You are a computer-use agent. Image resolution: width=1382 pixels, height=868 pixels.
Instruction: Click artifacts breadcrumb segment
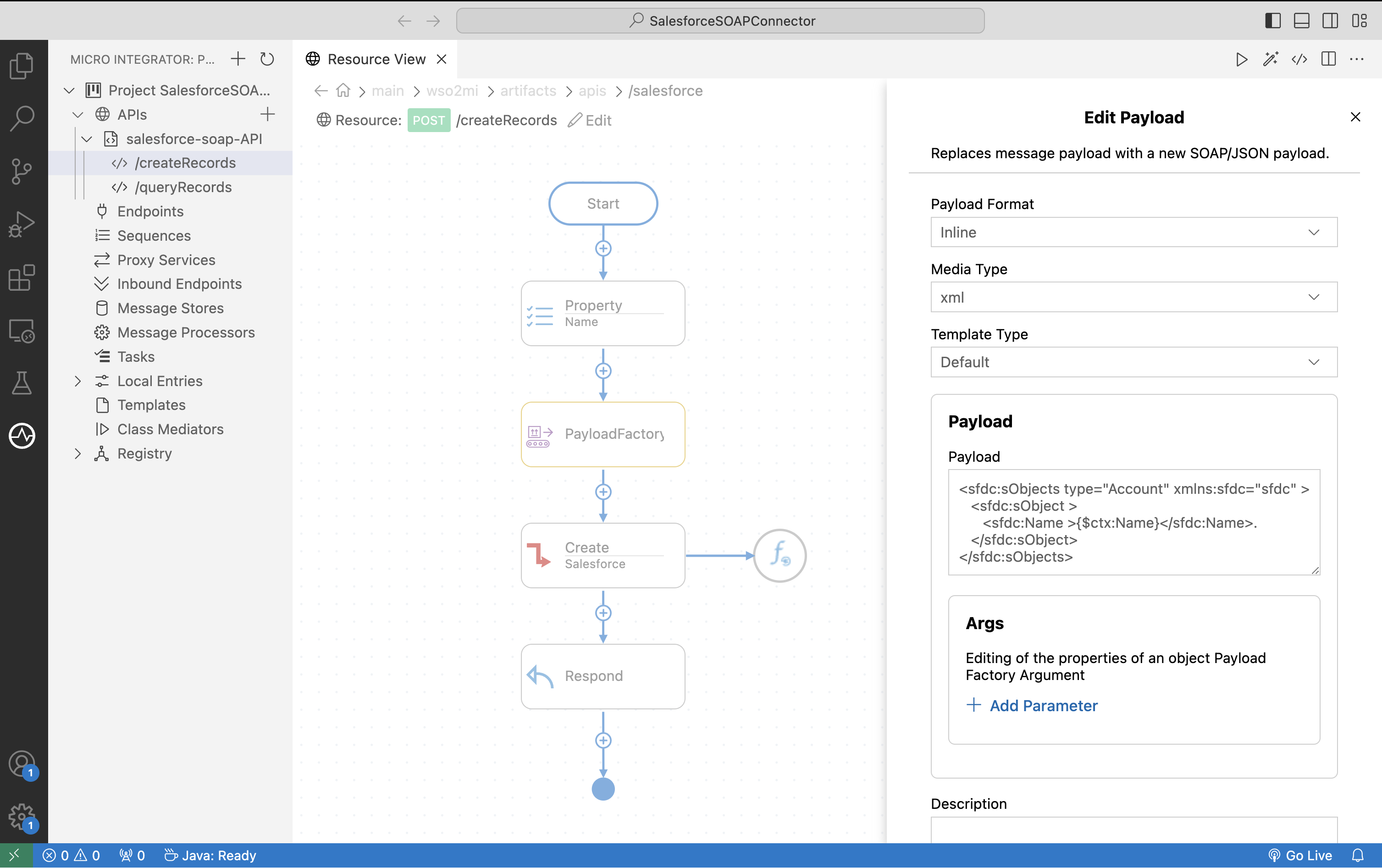coord(528,91)
